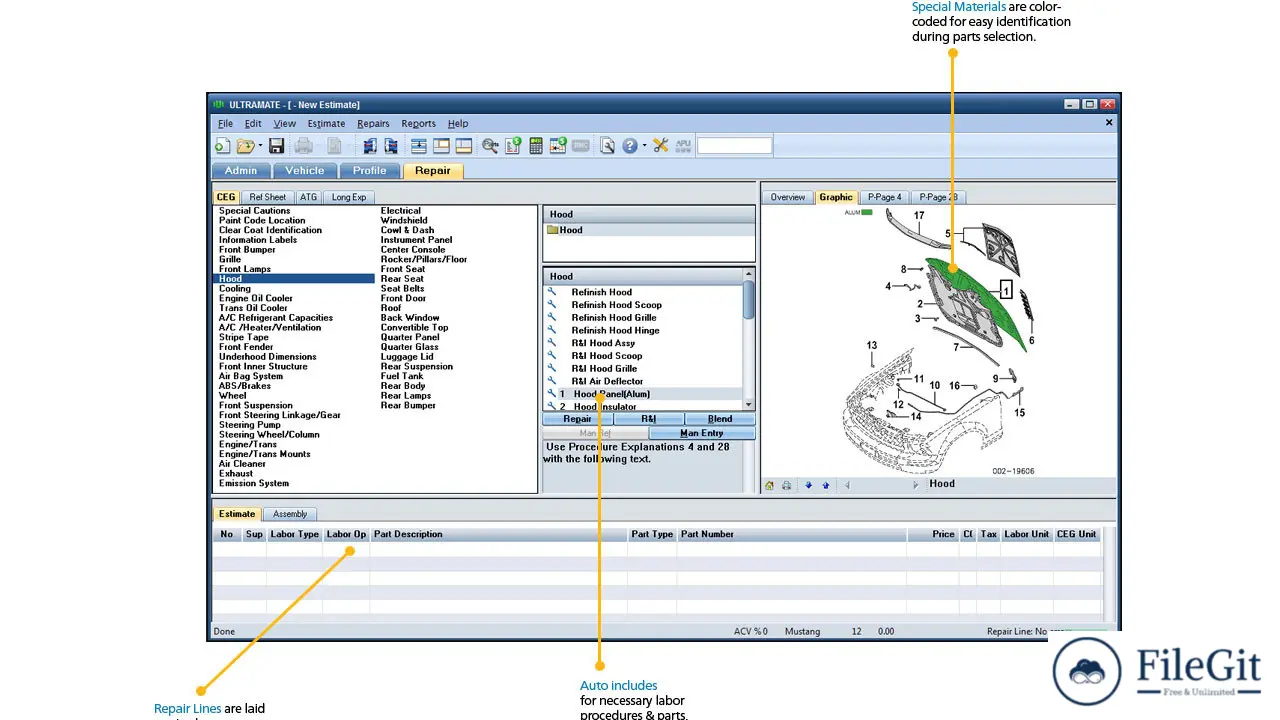Open the P-Page 28 tab
The width and height of the screenshot is (1280, 720).
click(x=938, y=197)
